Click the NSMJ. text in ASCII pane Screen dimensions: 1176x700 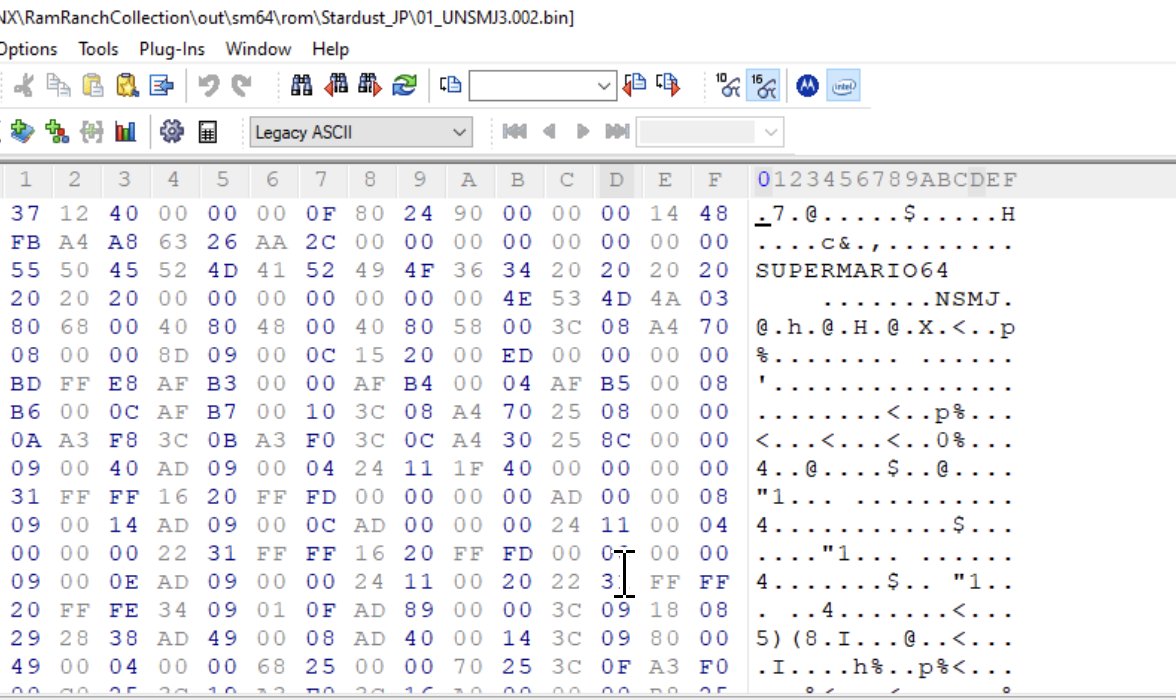[975, 299]
